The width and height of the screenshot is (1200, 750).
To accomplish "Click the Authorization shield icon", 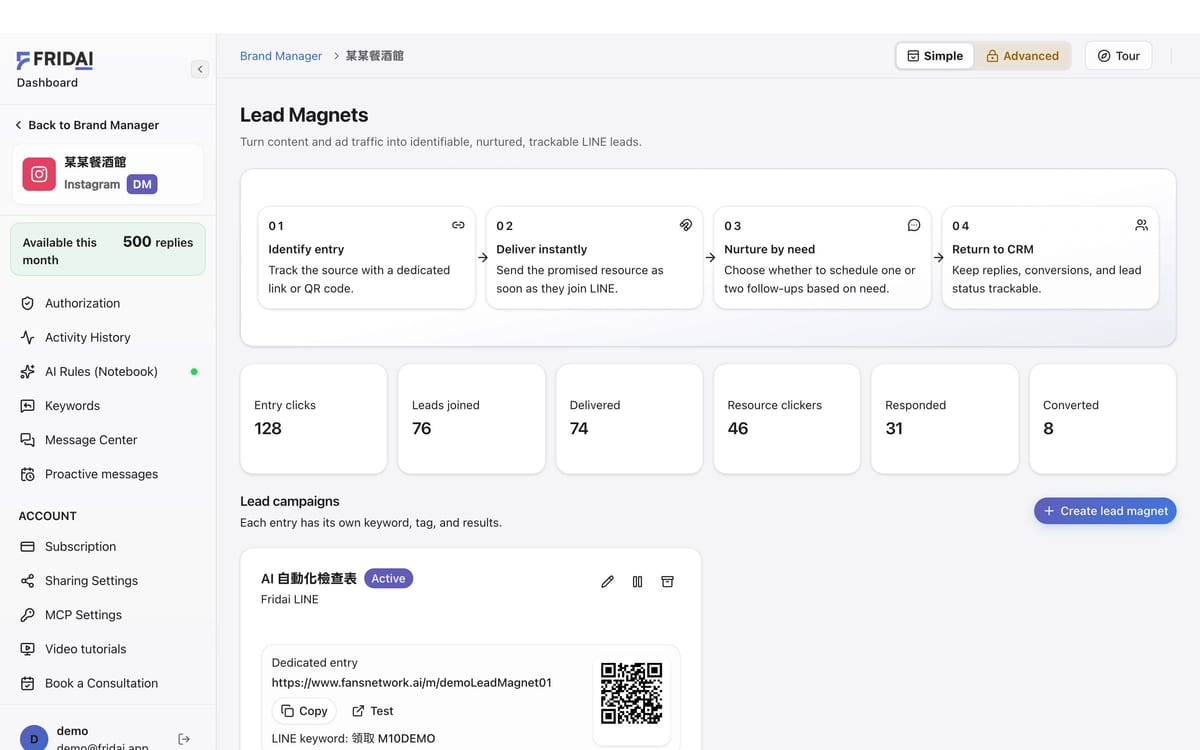I will pyautogui.click(x=27, y=303).
